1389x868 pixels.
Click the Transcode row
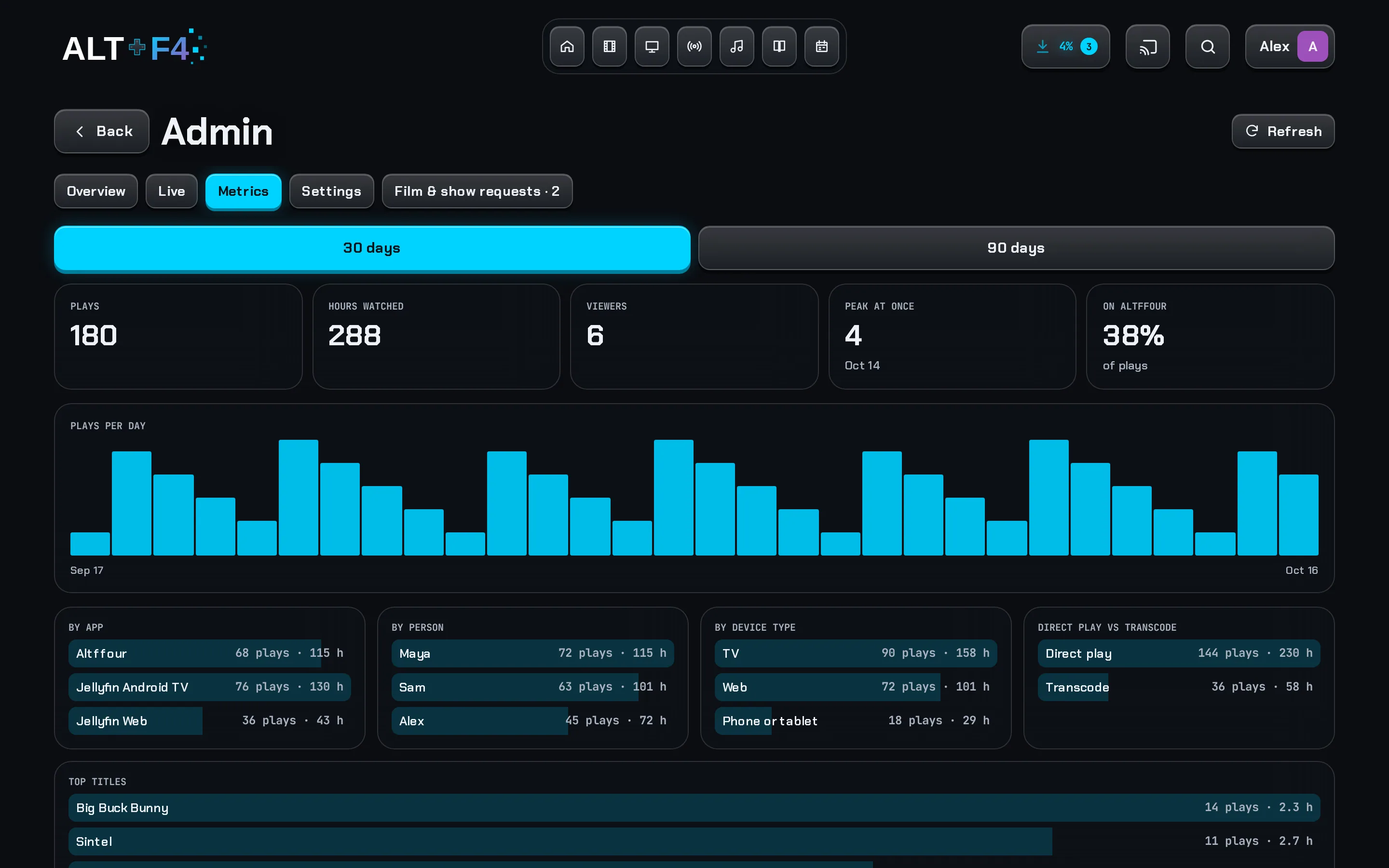pyautogui.click(x=1179, y=687)
